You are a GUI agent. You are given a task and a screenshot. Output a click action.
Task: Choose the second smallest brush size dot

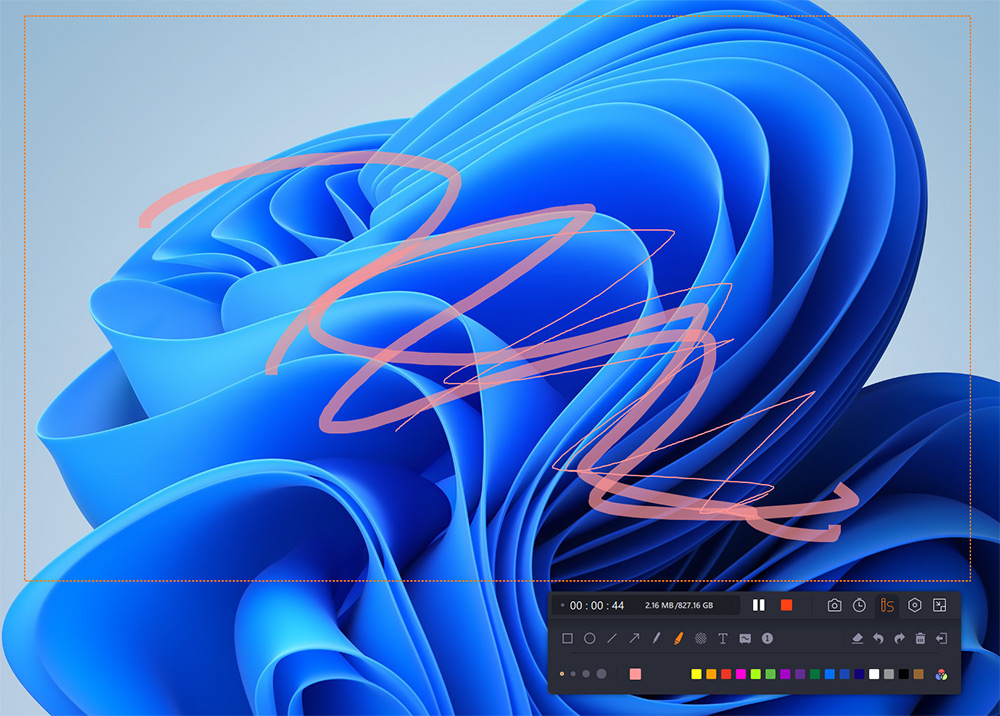tap(573, 674)
